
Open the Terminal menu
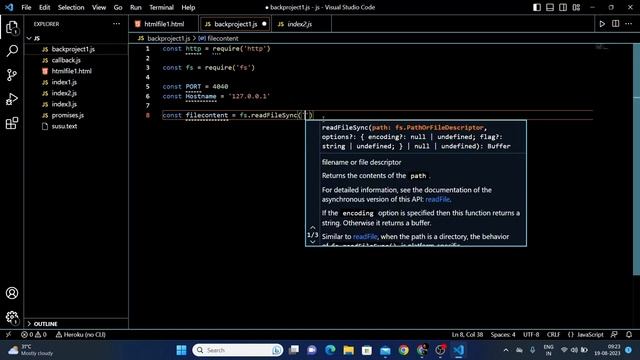[x=161, y=7]
